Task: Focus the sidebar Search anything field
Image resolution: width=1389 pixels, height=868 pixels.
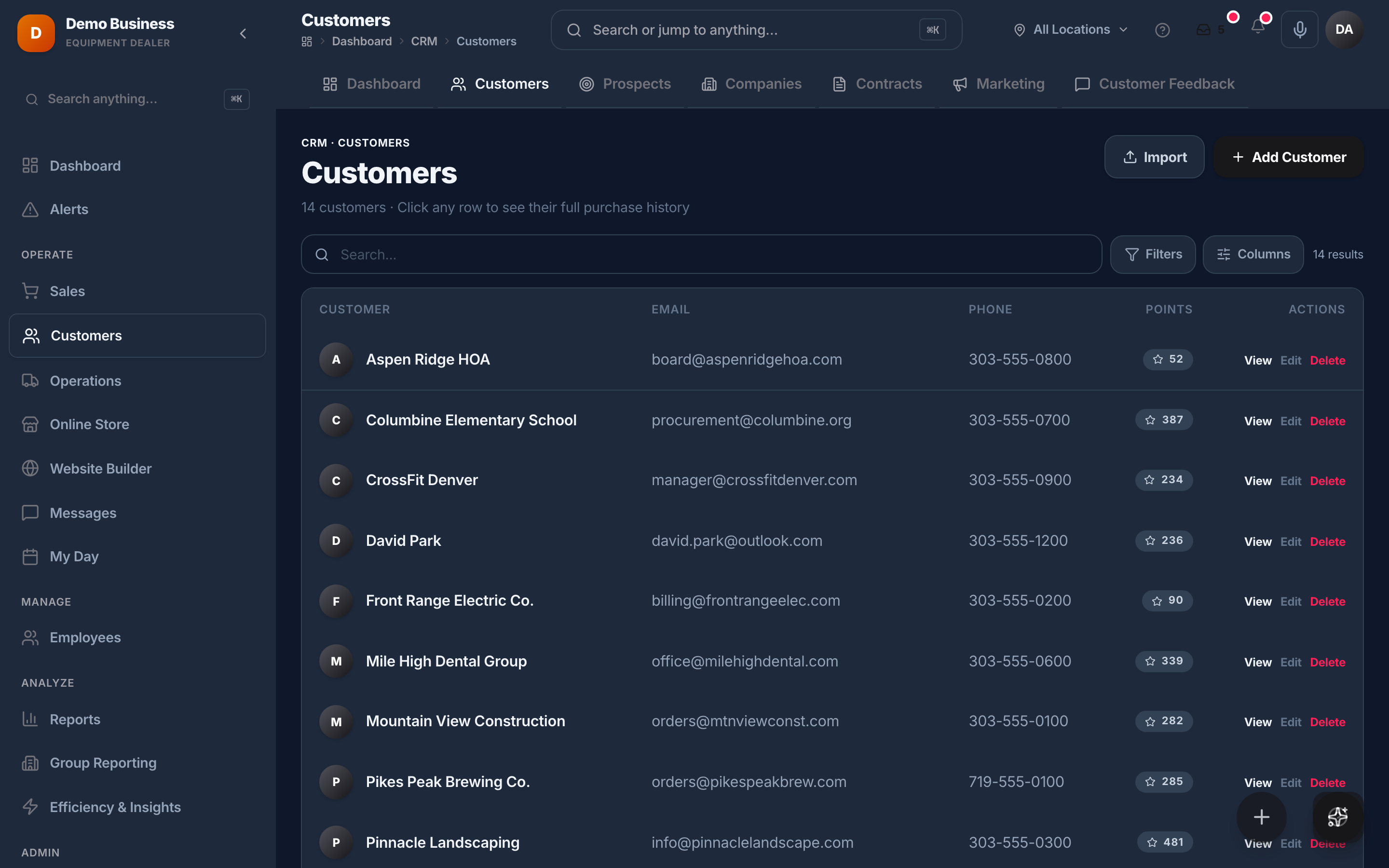Action: pyautogui.click(x=137, y=99)
